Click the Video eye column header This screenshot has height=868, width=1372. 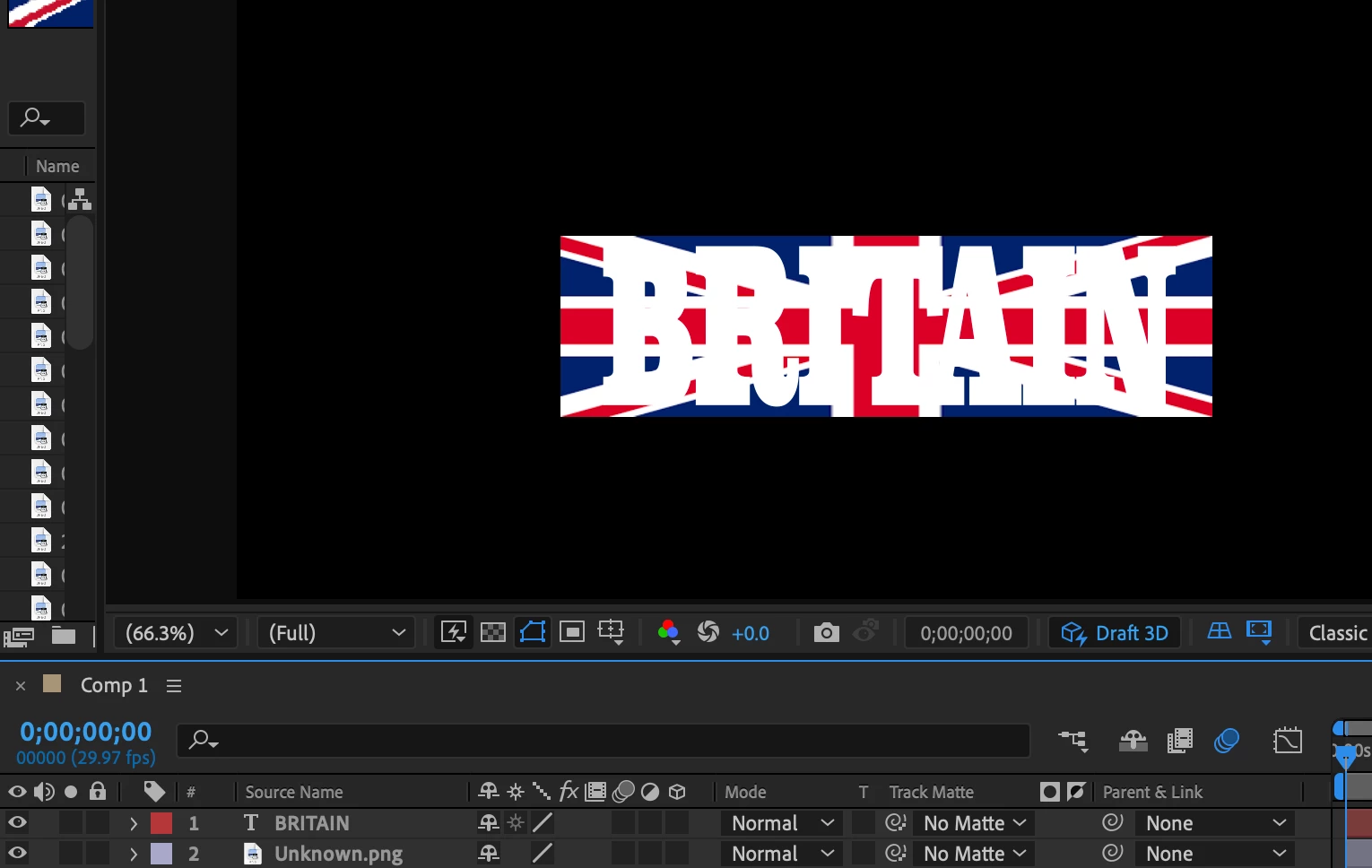point(17,792)
